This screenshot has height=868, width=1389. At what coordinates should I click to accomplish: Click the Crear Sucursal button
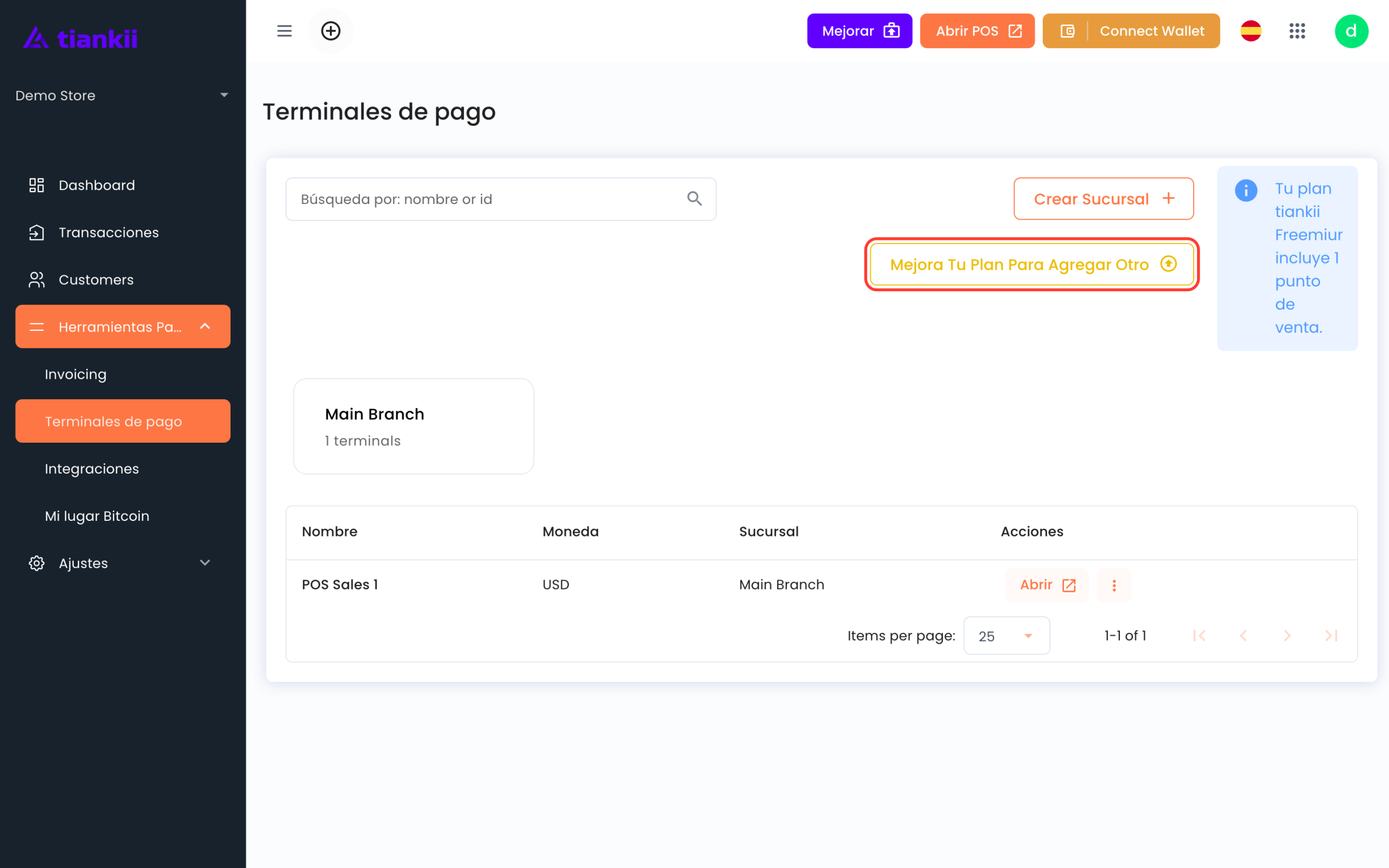(1103, 199)
